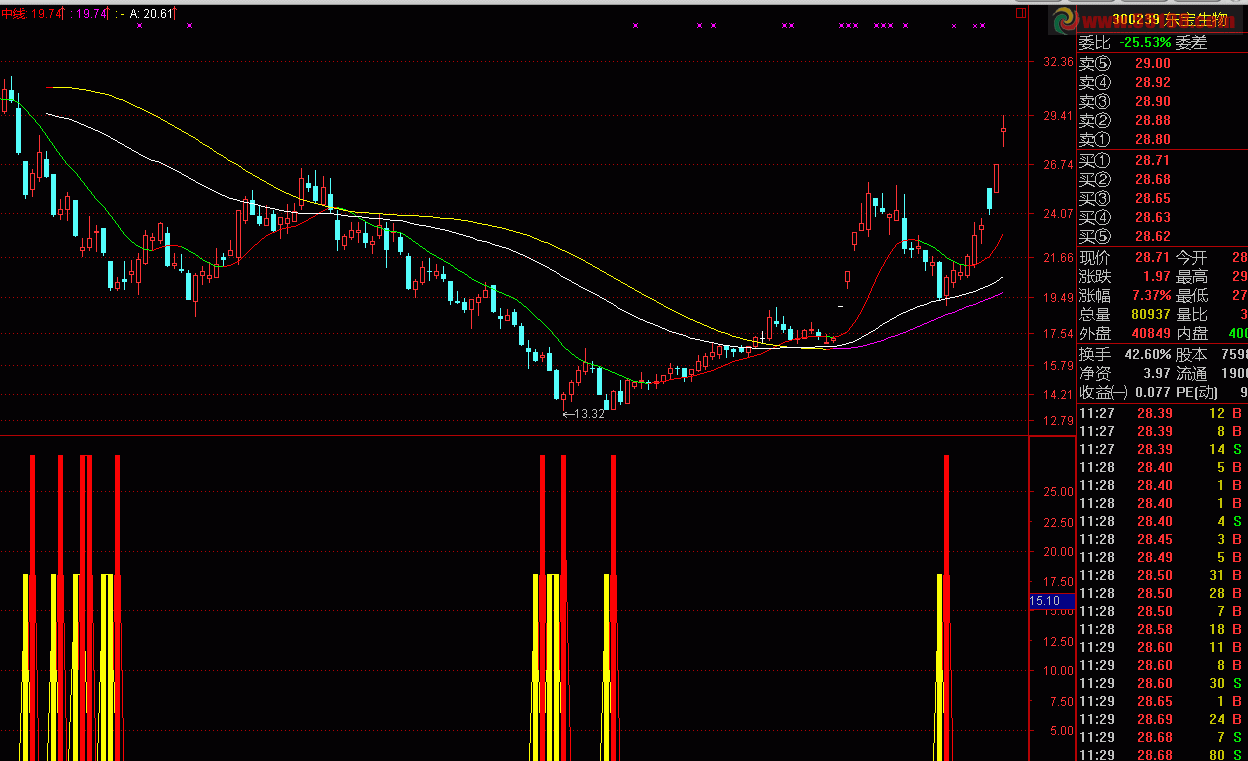Click the 21.66 price axis label
1248x761 pixels.
pyautogui.click(x=1058, y=258)
